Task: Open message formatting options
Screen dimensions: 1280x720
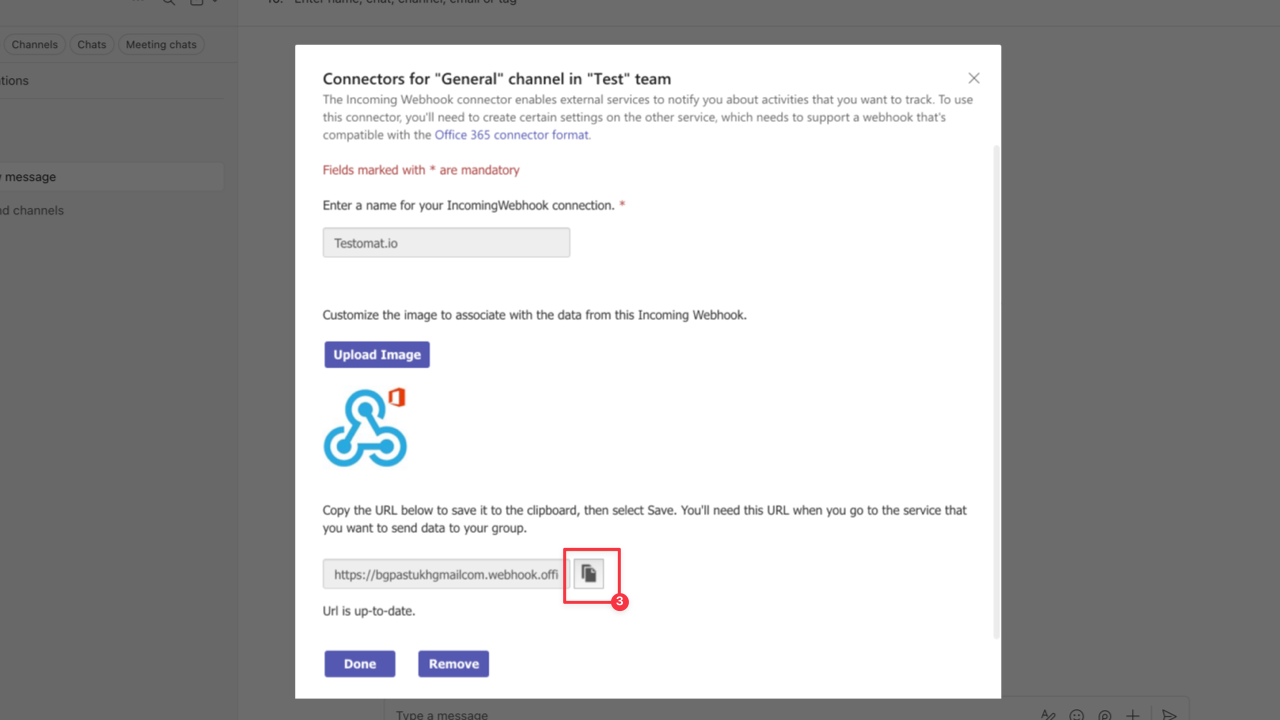Action: click(1047, 715)
